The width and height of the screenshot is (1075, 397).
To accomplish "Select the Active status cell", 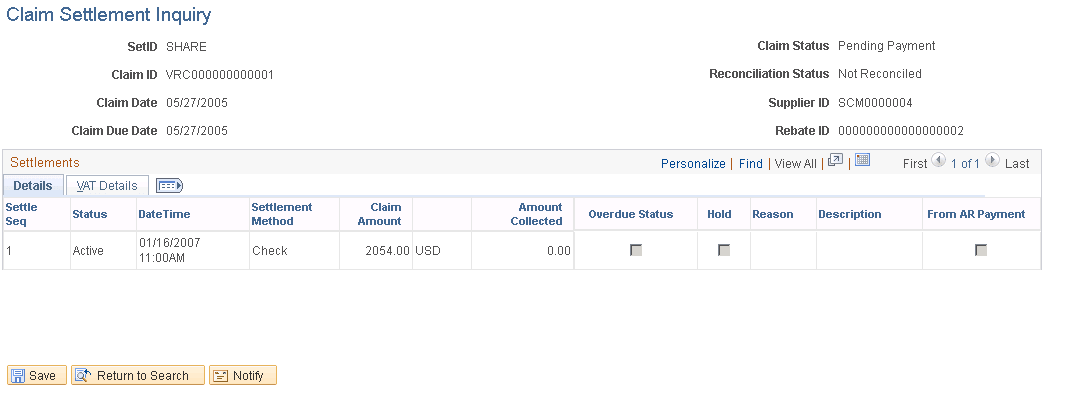I will (88, 251).
